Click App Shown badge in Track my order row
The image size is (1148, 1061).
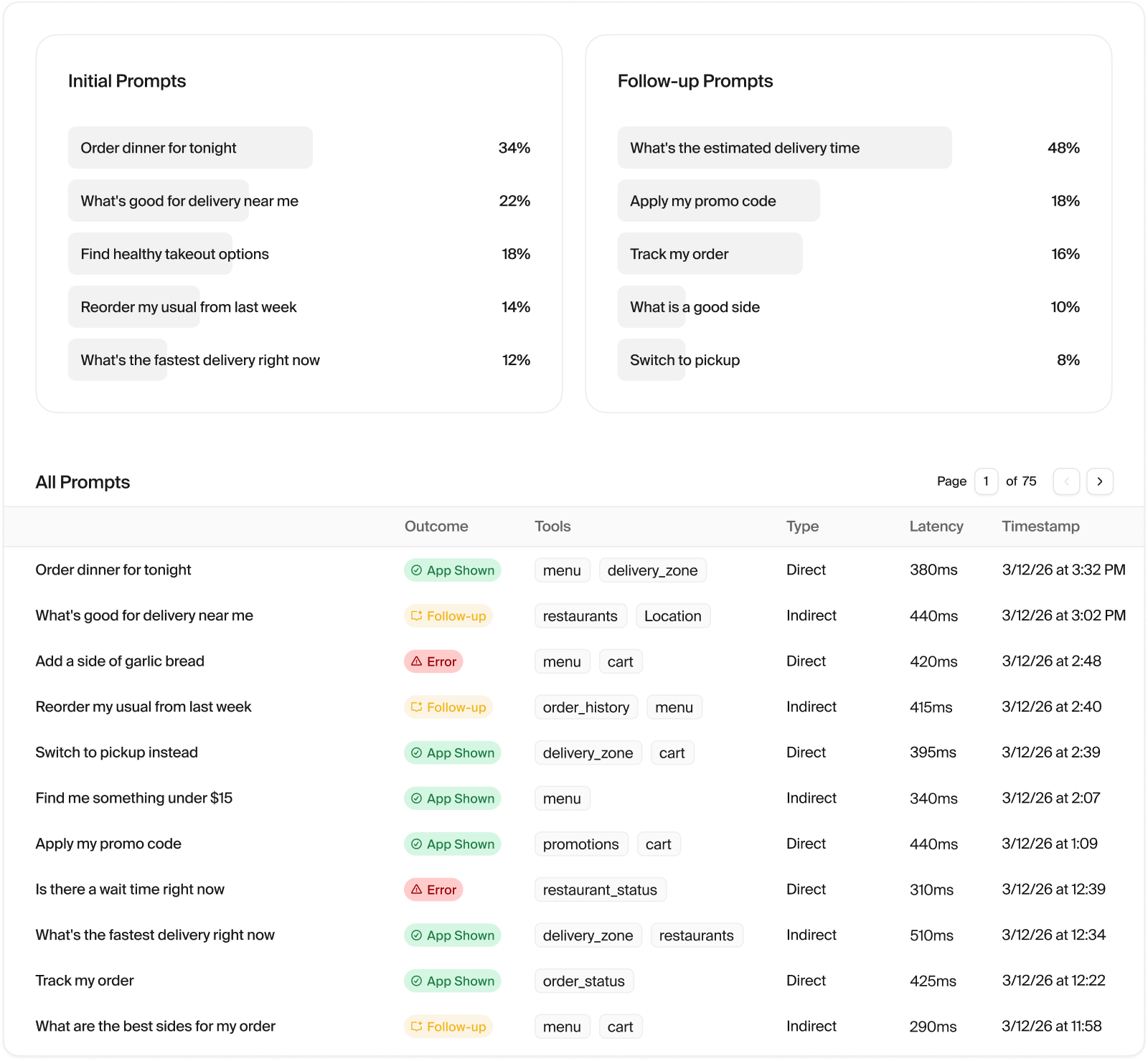pos(452,981)
